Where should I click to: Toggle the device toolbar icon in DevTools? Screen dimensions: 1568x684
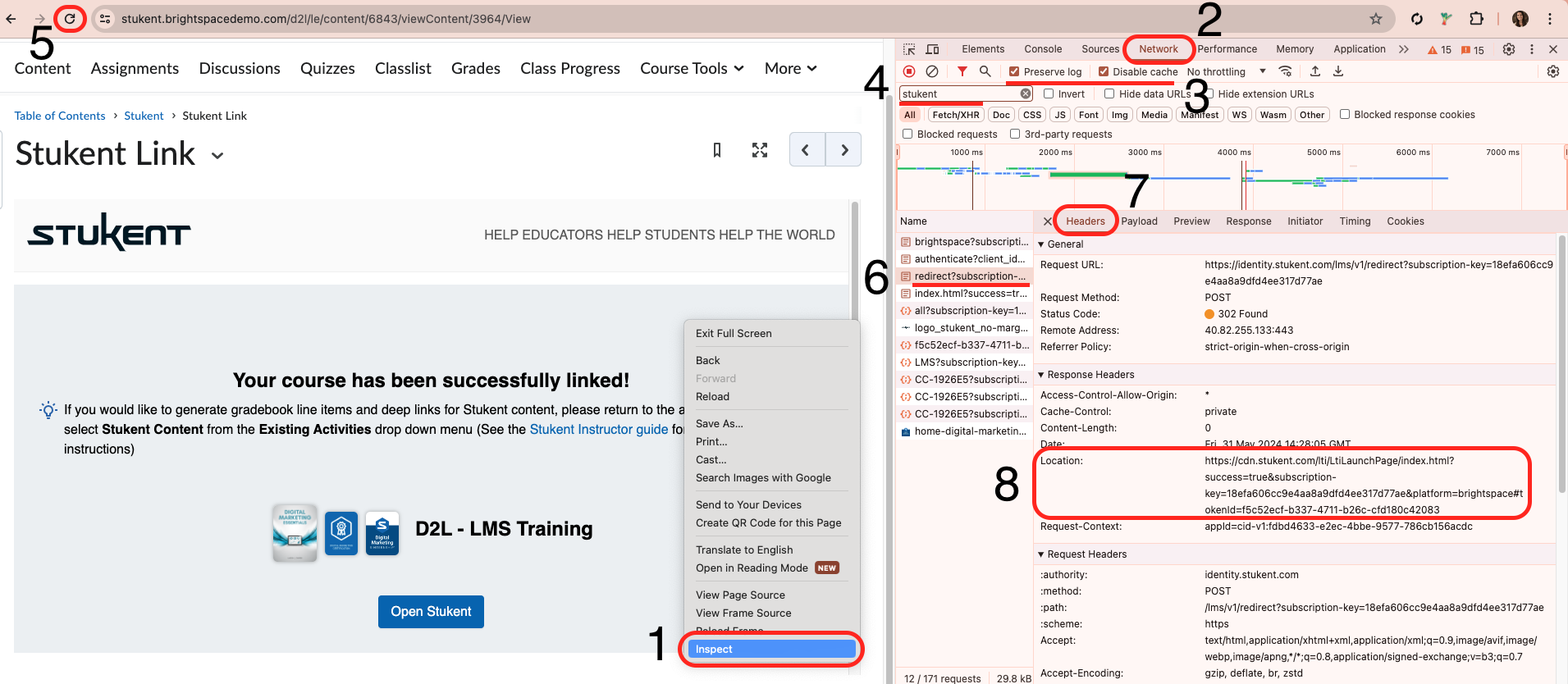(x=933, y=49)
